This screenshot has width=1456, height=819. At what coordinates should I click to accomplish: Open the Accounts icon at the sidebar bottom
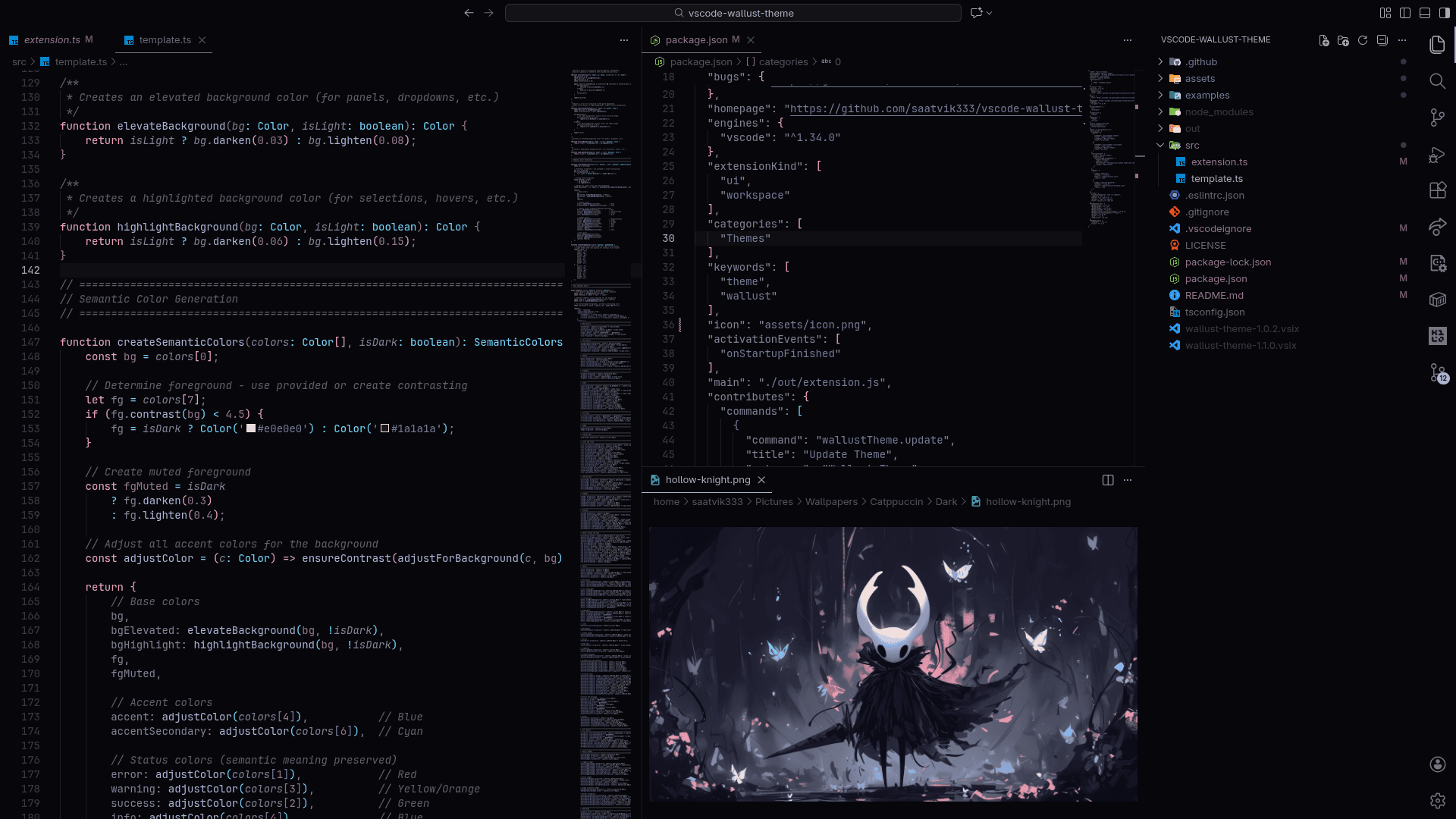pos(1438,764)
